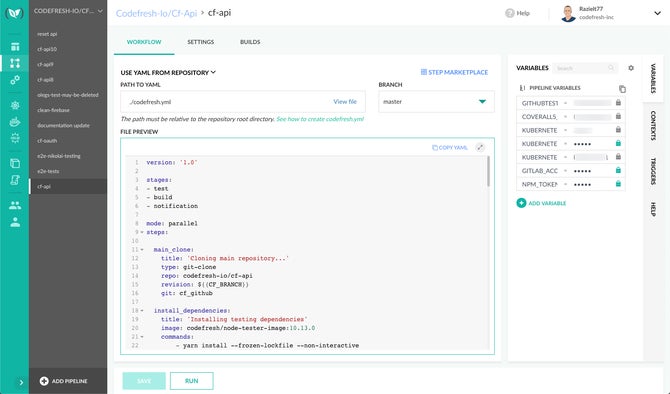
Task: Collapse the steps block at line 9
Action: (142, 232)
